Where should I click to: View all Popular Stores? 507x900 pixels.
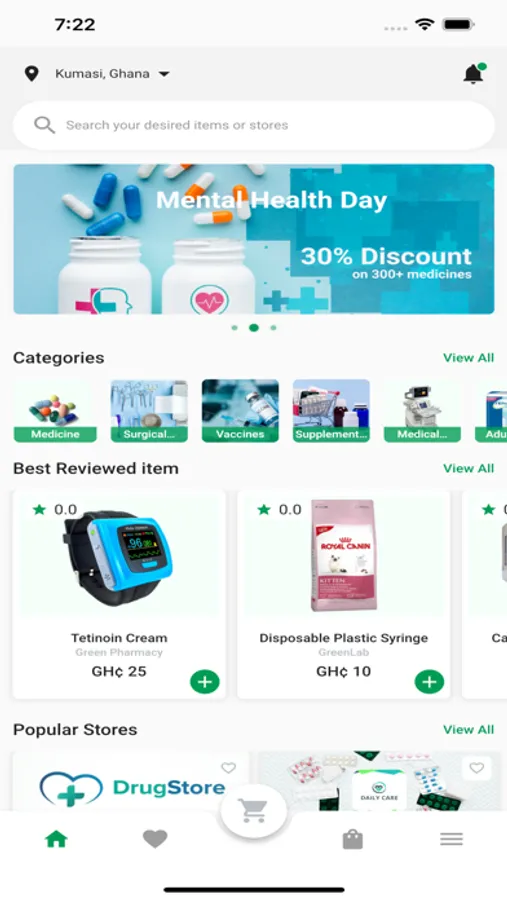coord(469,730)
